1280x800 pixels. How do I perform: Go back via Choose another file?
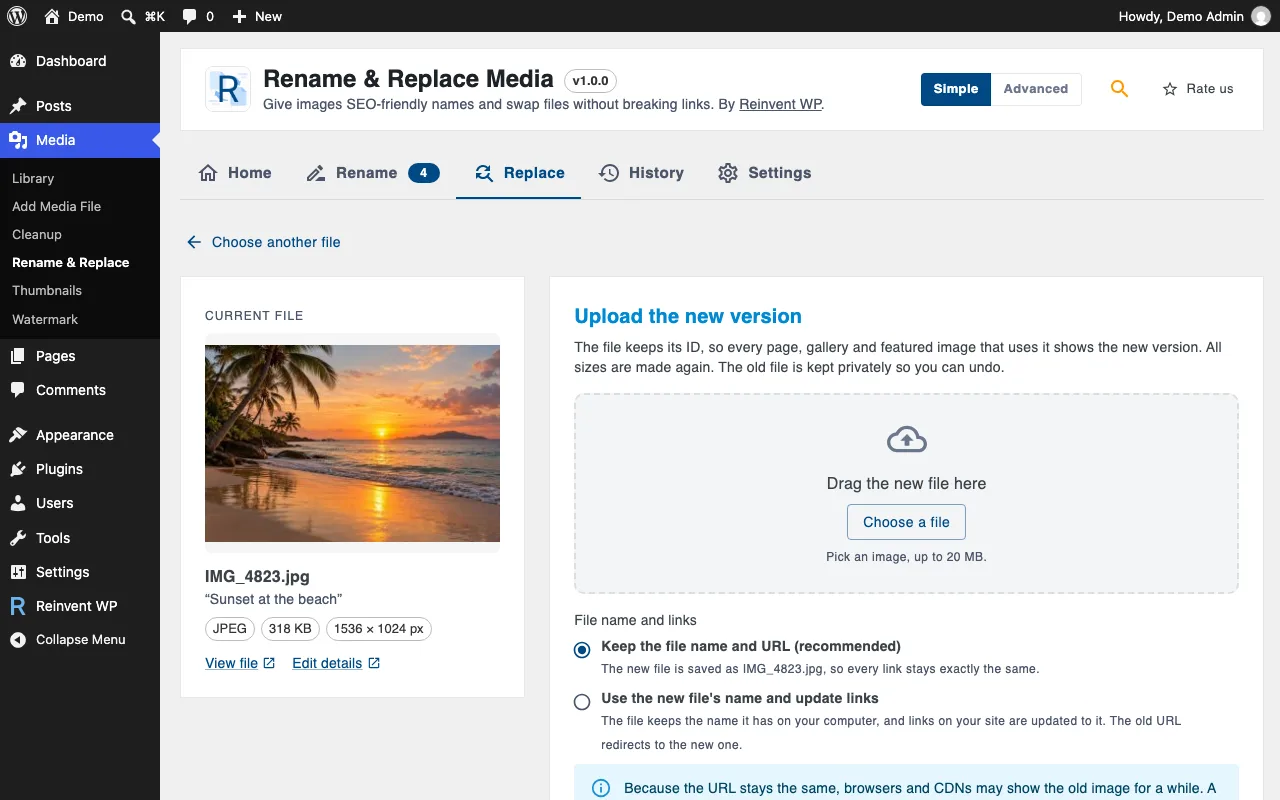[x=264, y=242]
